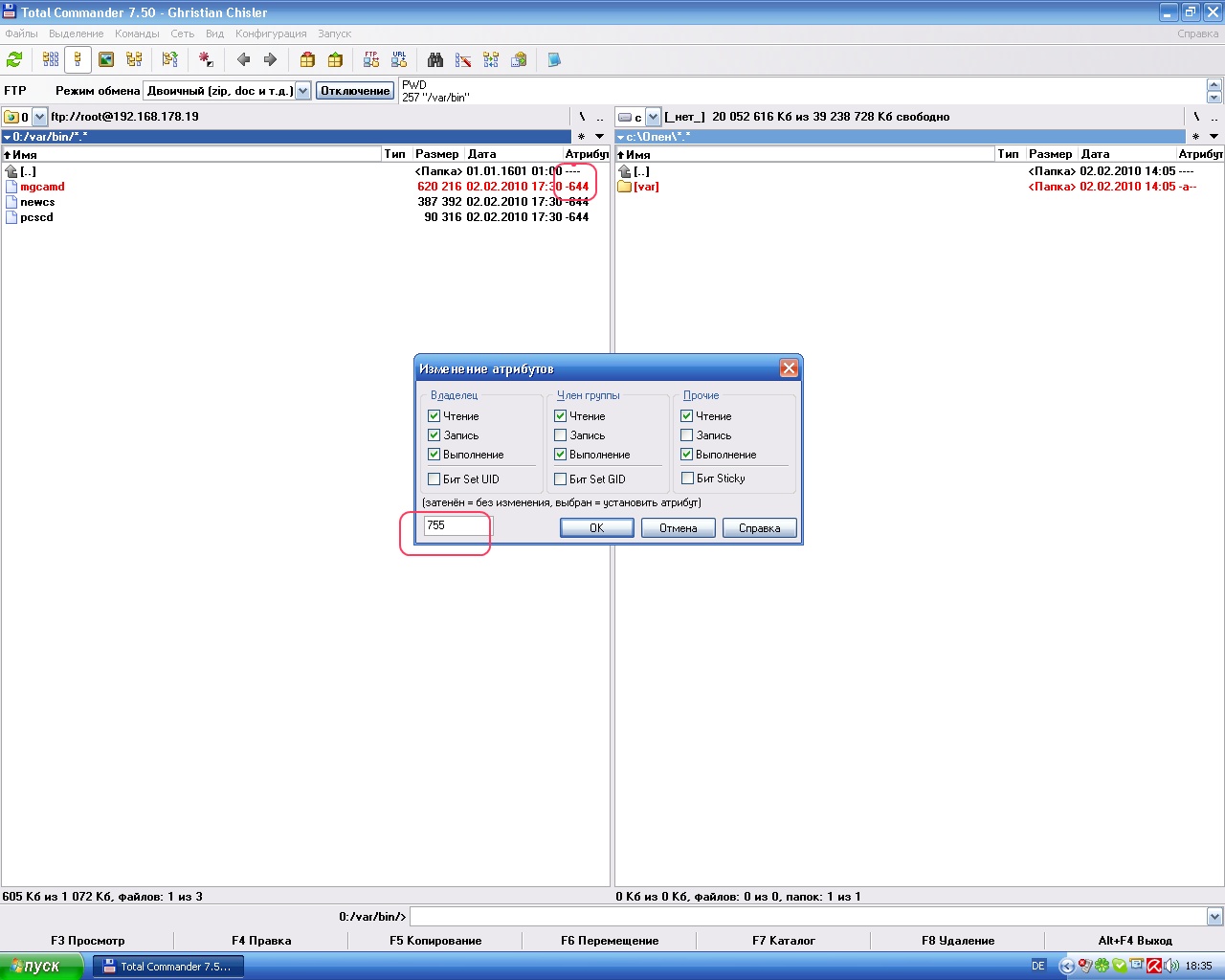
Task: Open the binoculars Search files icon
Action: coord(435,59)
